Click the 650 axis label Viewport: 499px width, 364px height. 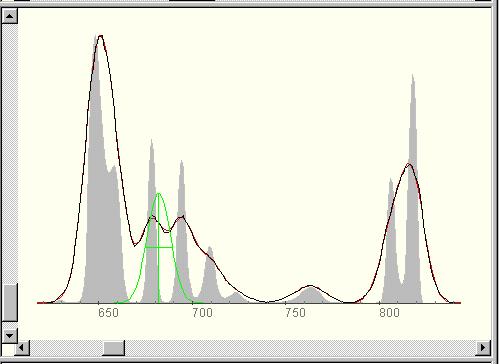[108, 313]
